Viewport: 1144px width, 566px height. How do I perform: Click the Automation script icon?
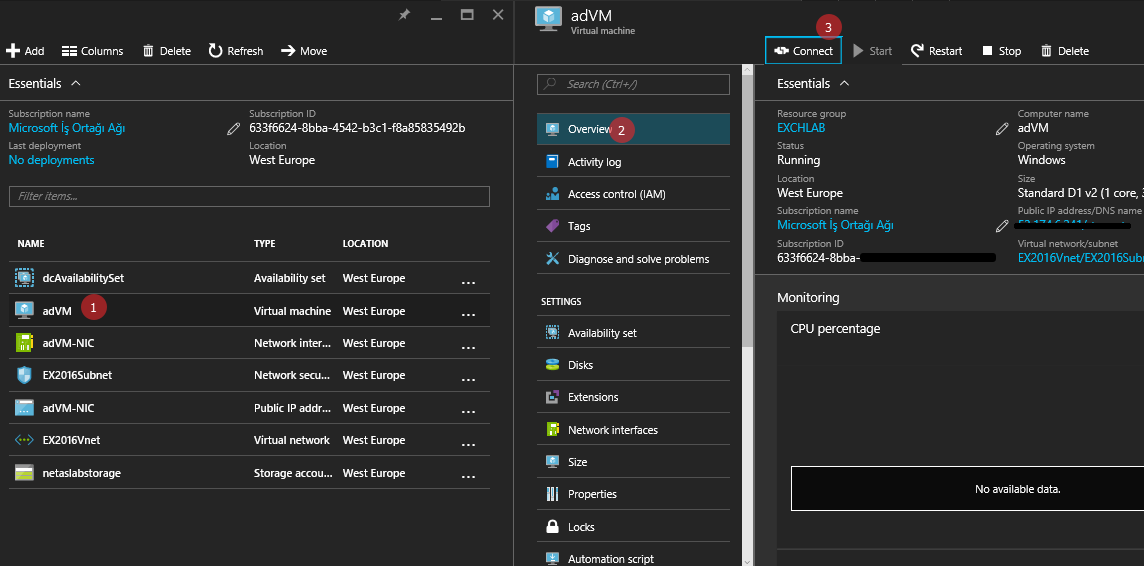point(552,559)
